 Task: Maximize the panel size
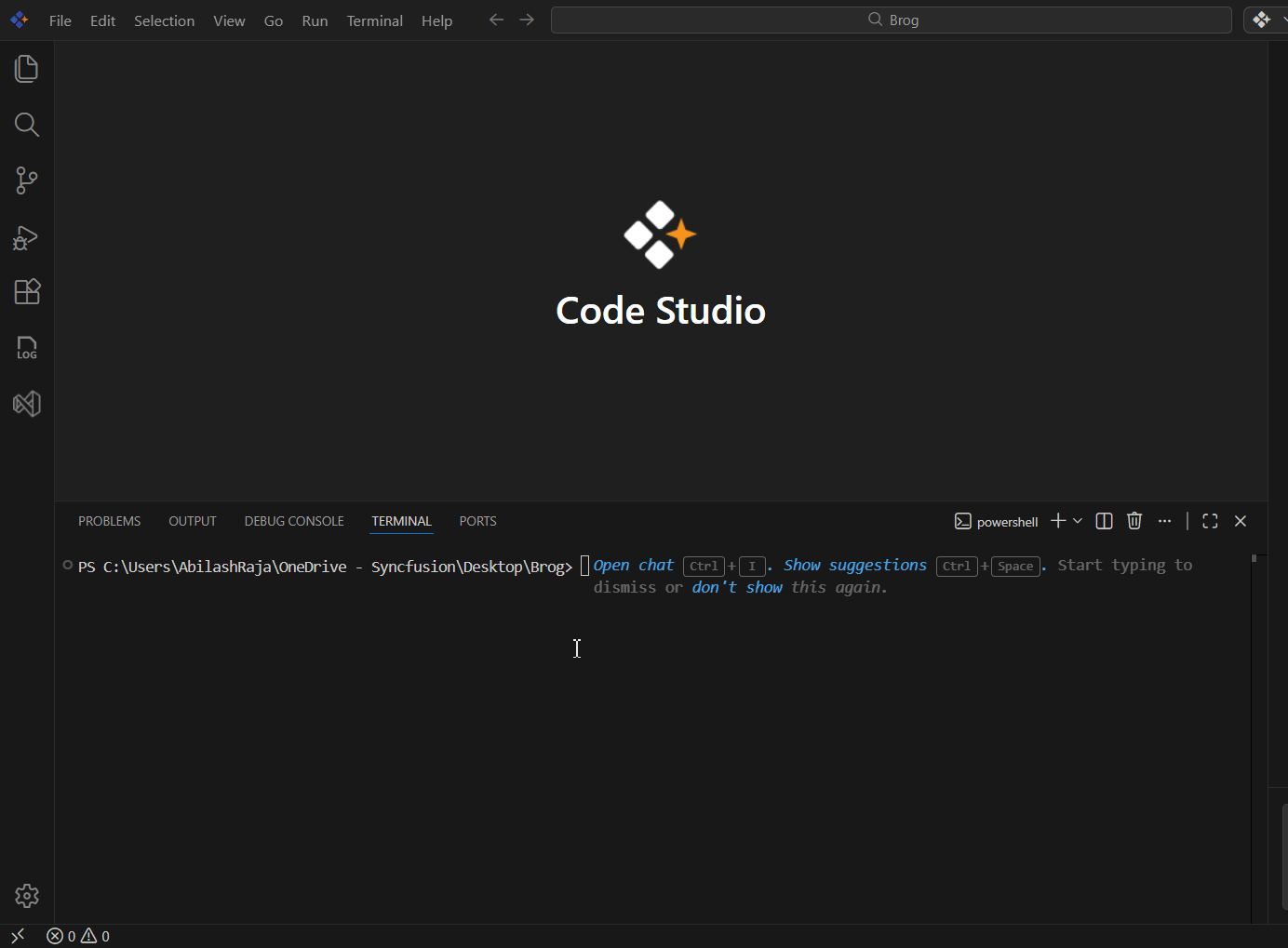point(1210,521)
